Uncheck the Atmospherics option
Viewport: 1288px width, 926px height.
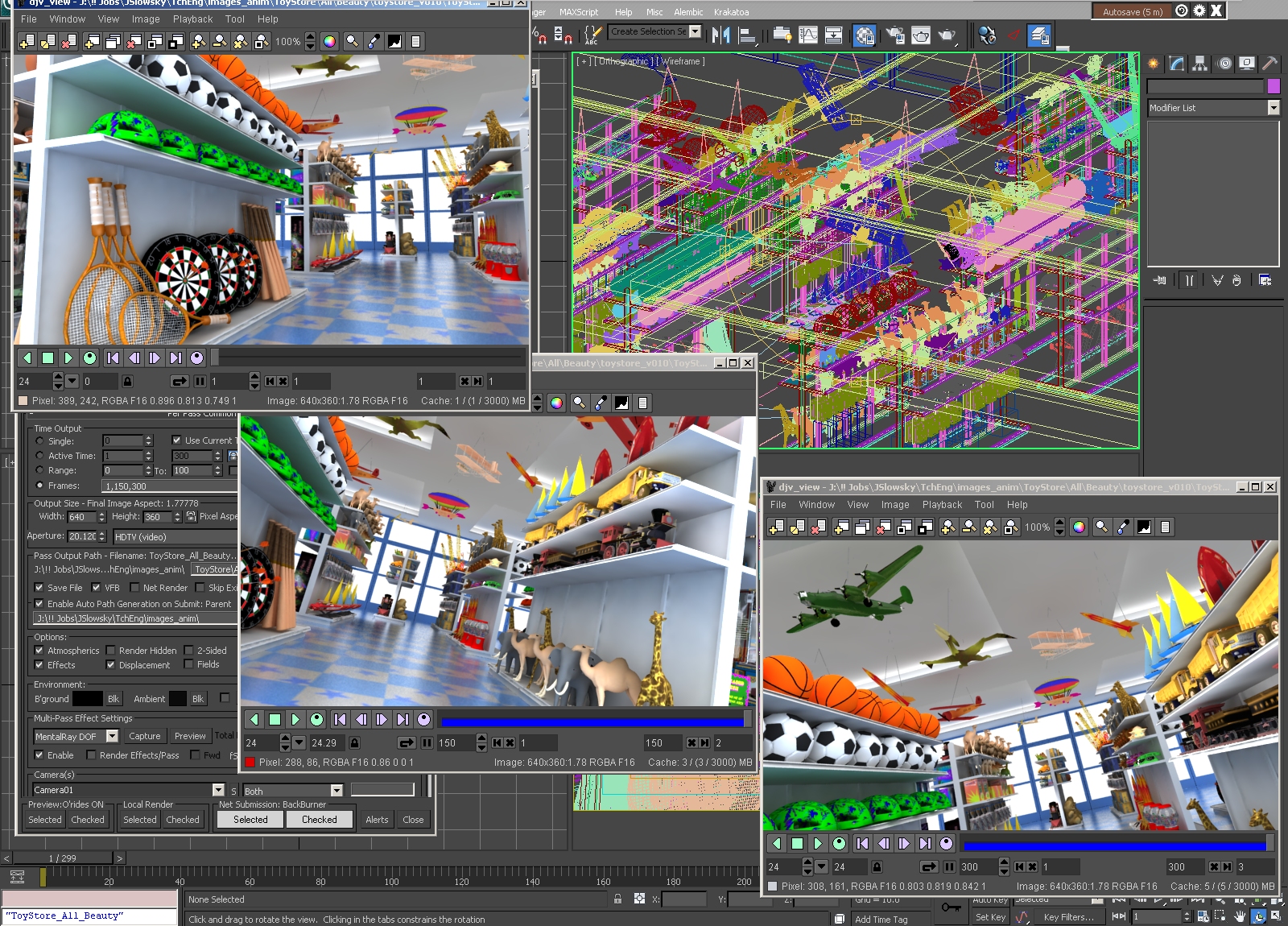pyautogui.click(x=39, y=651)
